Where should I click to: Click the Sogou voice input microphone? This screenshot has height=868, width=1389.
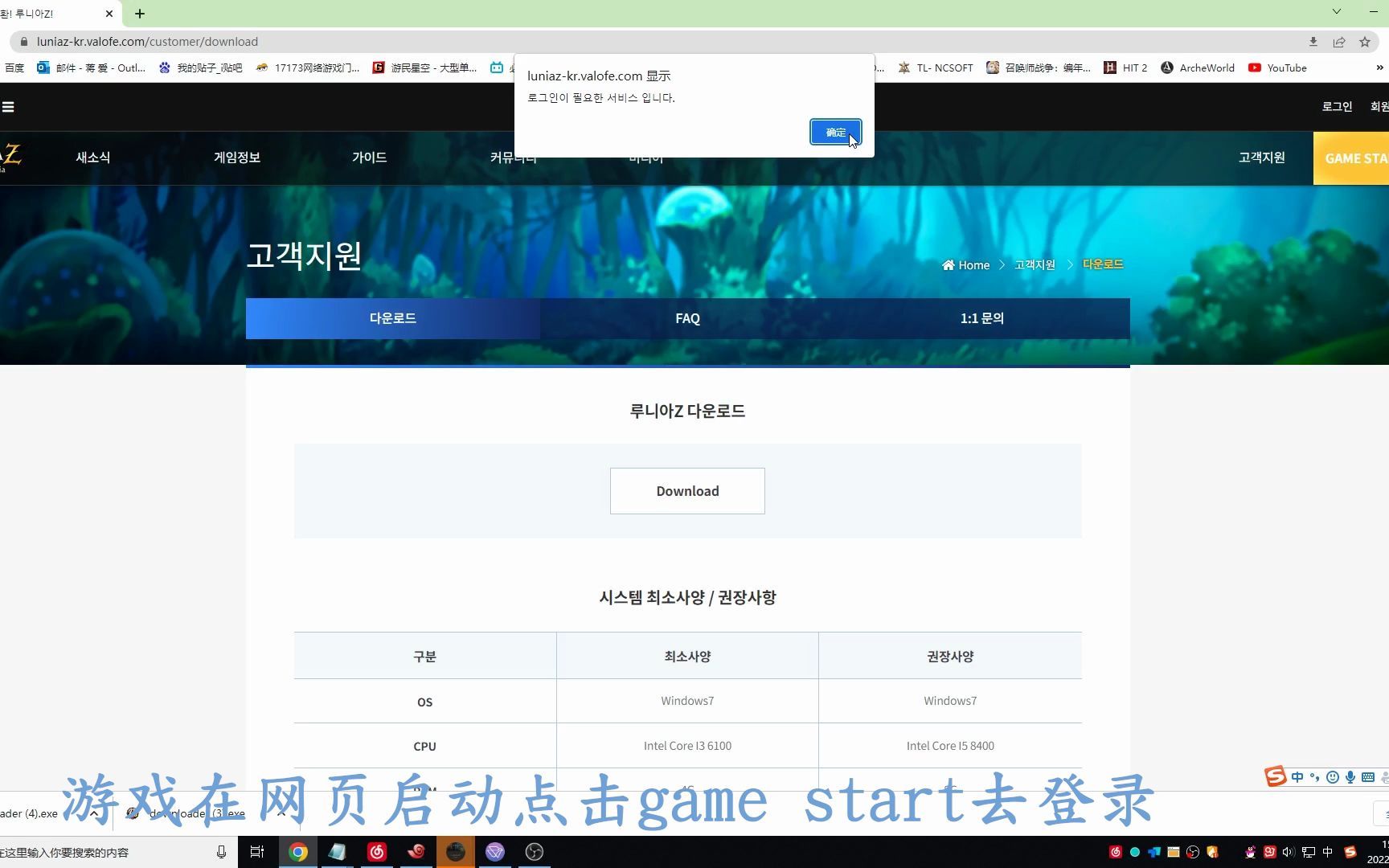1350,777
